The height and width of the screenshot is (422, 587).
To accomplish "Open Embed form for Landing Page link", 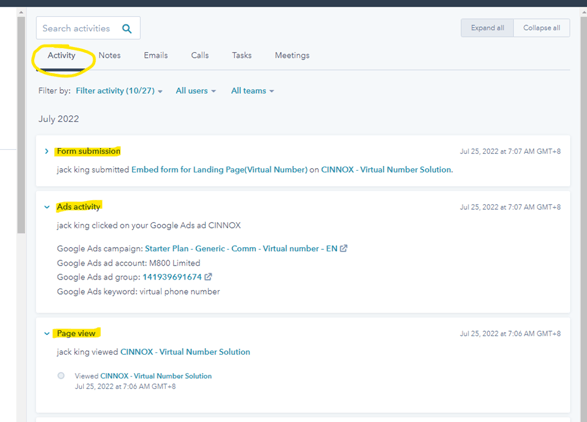I will pos(219,170).
